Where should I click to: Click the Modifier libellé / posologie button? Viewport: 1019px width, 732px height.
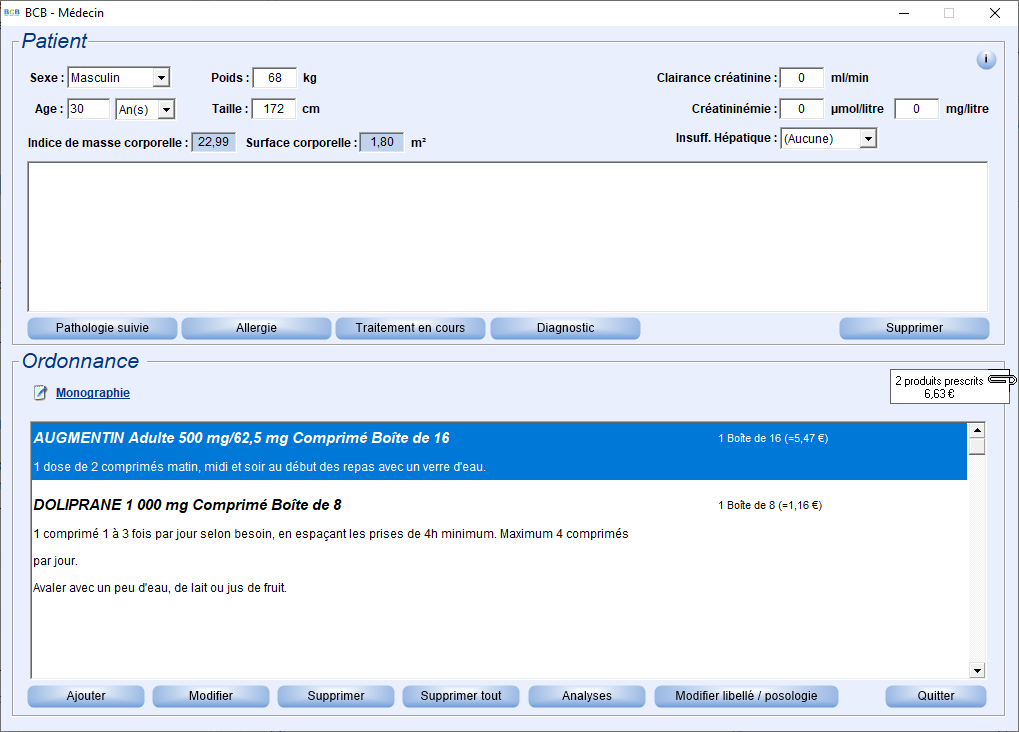click(x=746, y=696)
